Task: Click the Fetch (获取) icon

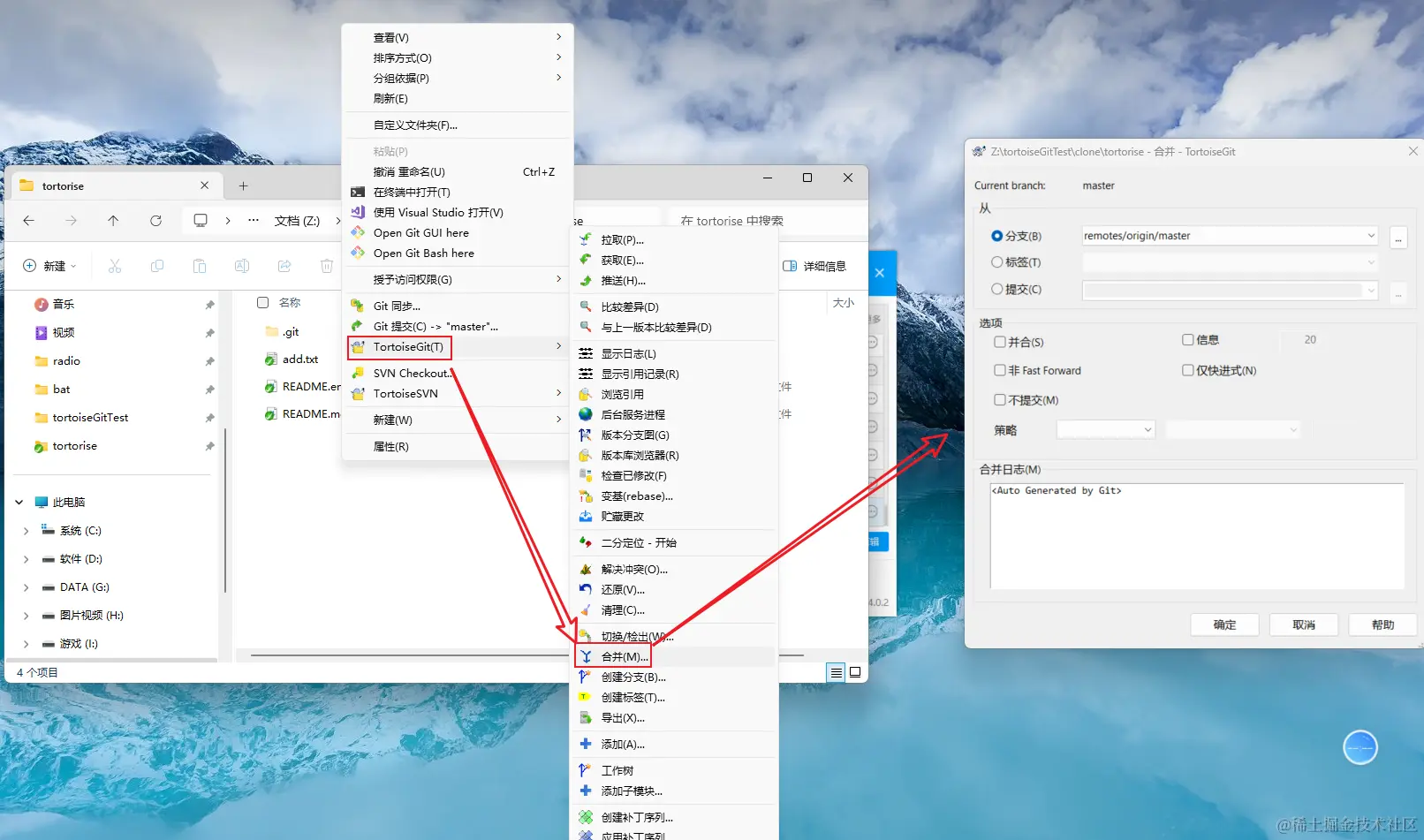Action: (585, 260)
